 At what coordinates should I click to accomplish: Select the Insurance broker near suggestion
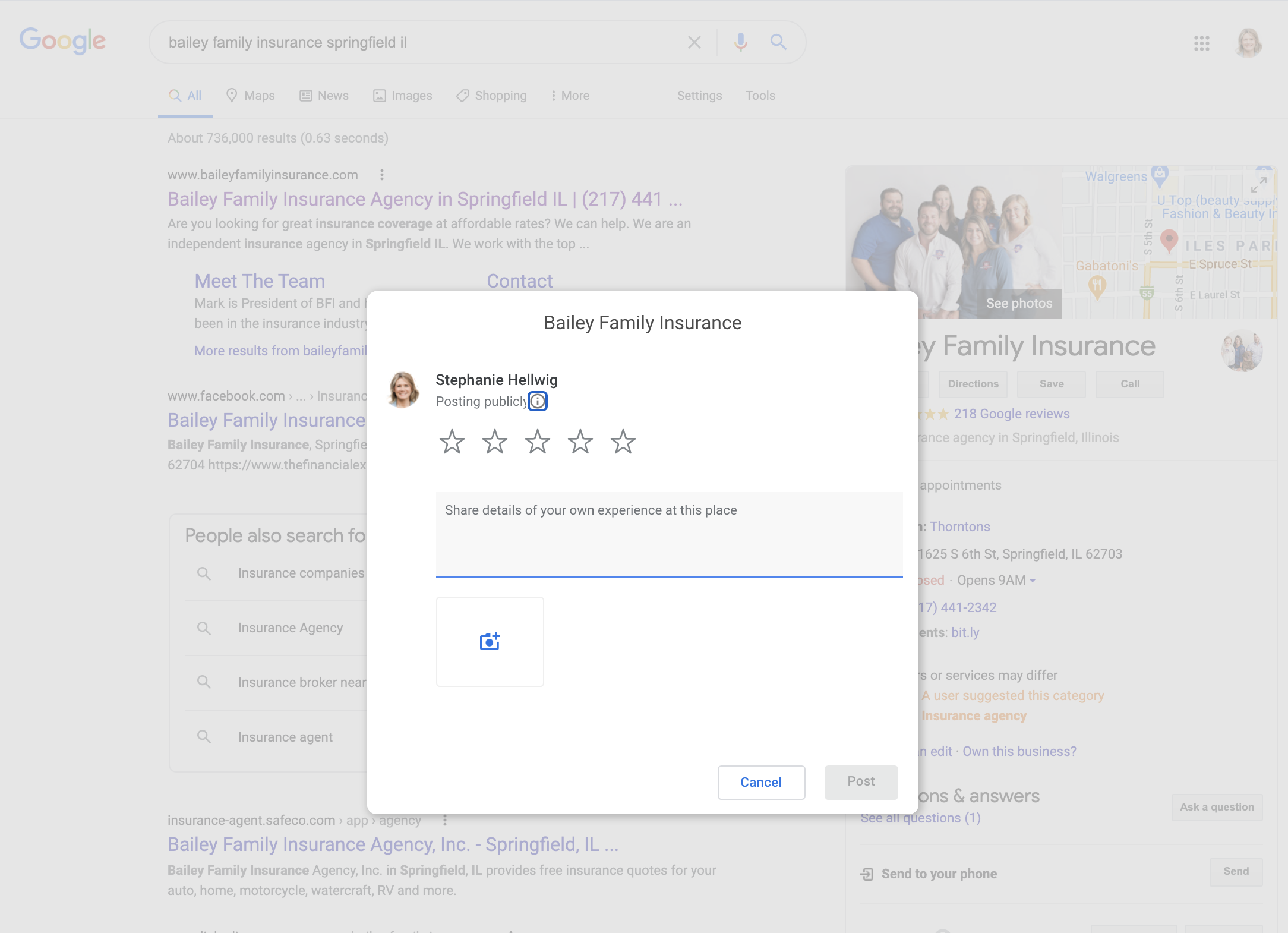302,683
